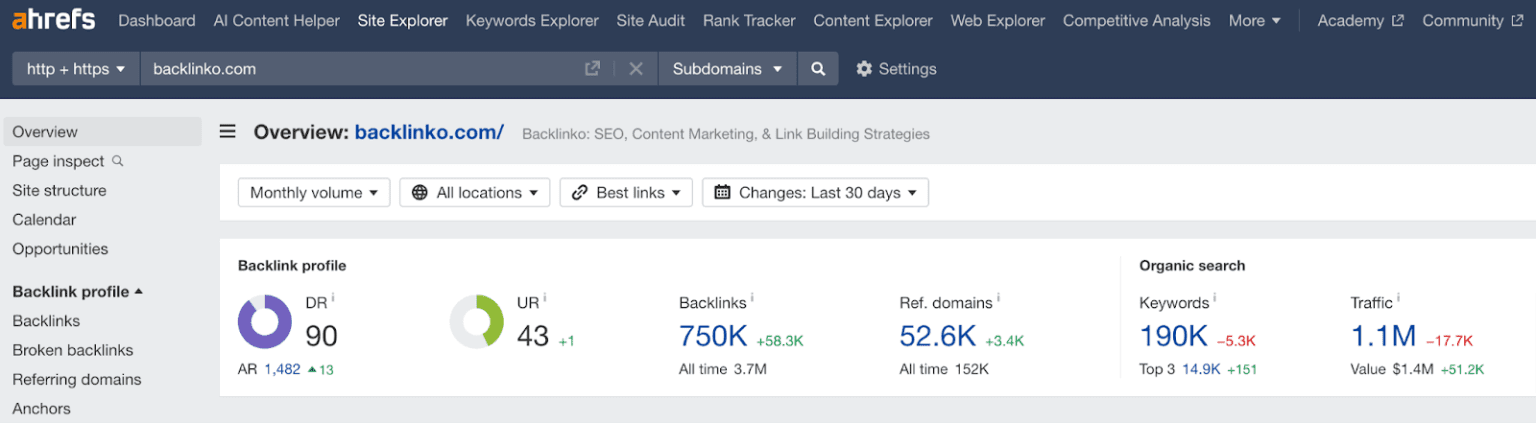Open Referring domains in the sidebar

pyautogui.click(x=77, y=379)
